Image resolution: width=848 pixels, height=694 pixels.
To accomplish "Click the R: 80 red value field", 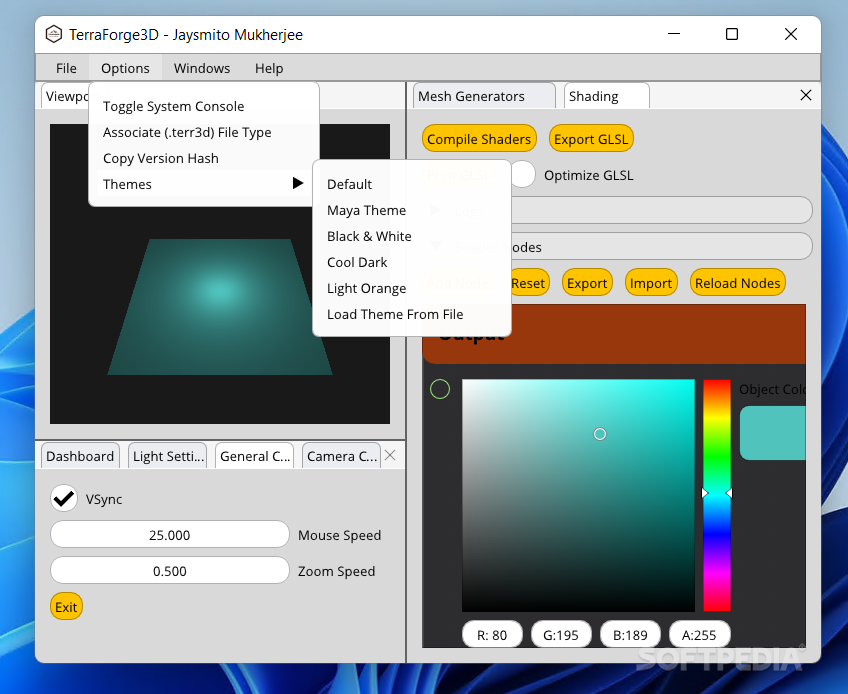I will (492, 634).
